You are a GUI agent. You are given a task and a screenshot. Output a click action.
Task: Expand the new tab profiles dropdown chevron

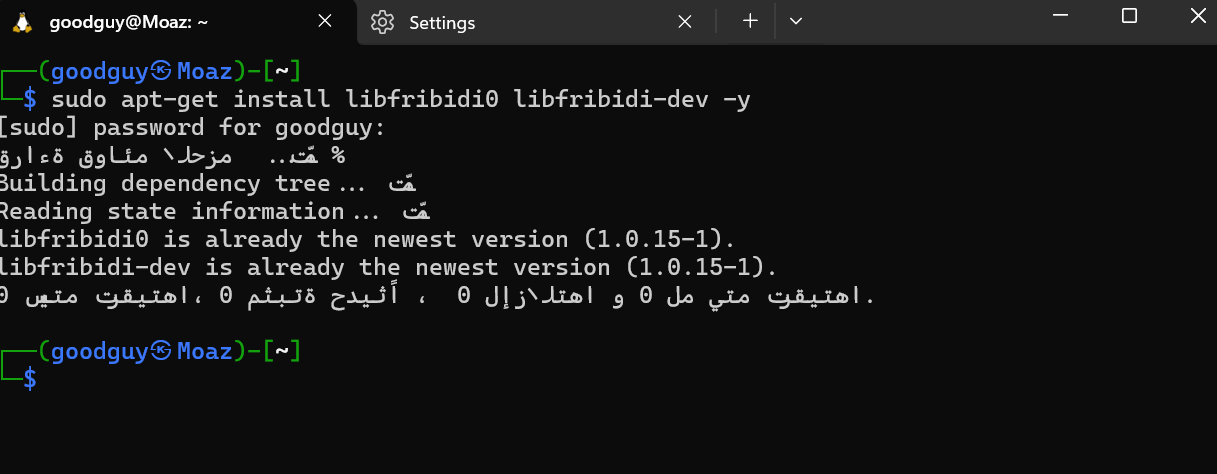796,21
